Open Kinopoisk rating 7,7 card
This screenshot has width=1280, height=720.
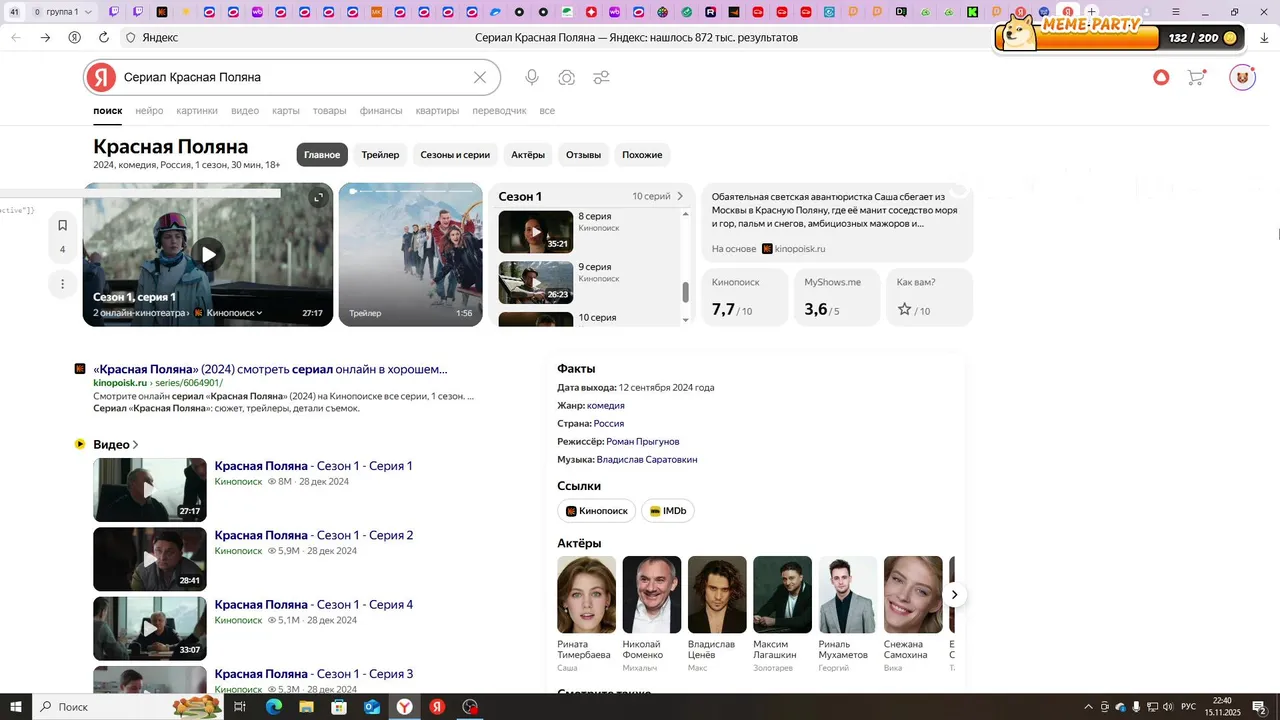click(x=743, y=297)
